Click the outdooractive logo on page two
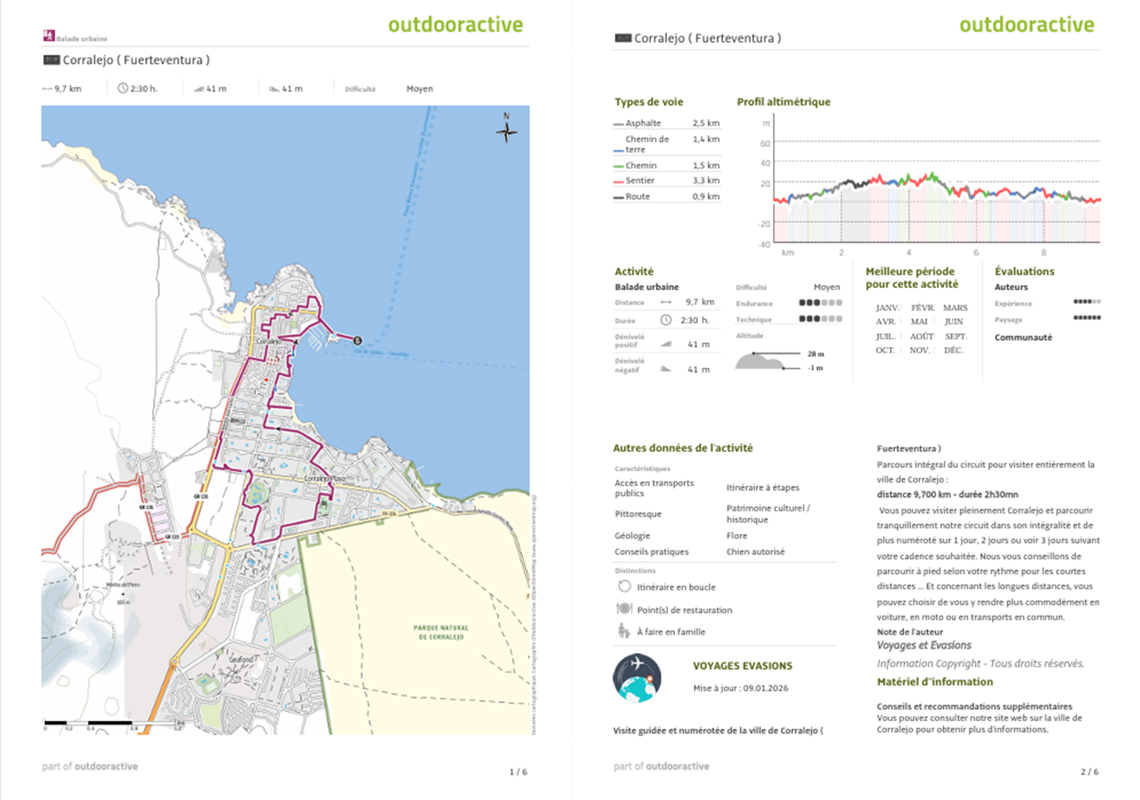The image size is (1140, 800). [x=1026, y=25]
